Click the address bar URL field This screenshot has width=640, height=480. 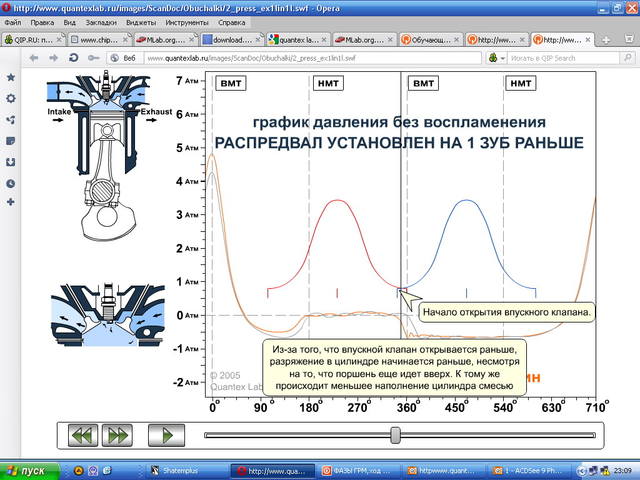point(300,58)
